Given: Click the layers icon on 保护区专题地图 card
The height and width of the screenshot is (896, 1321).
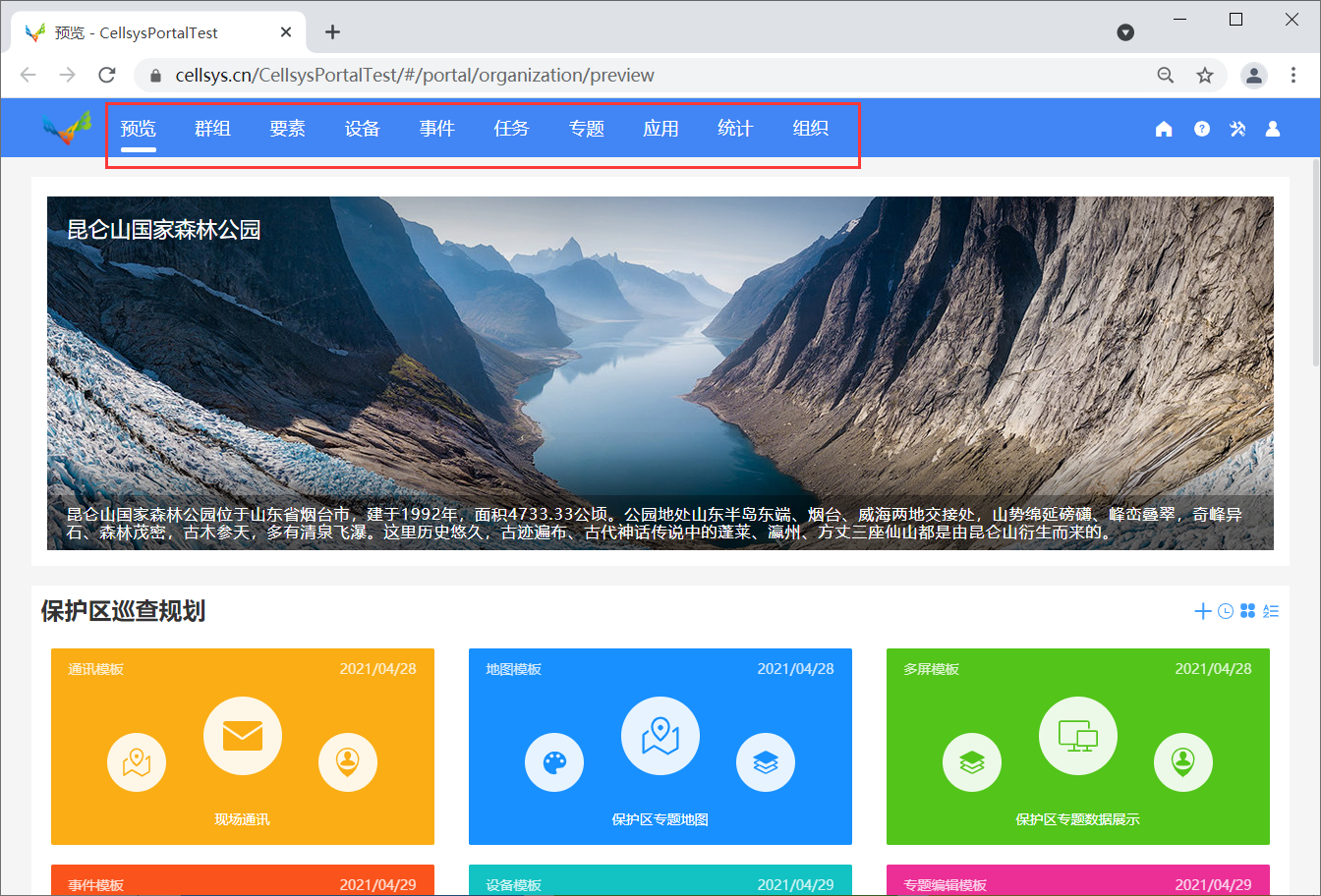Looking at the screenshot, I should 766,762.
